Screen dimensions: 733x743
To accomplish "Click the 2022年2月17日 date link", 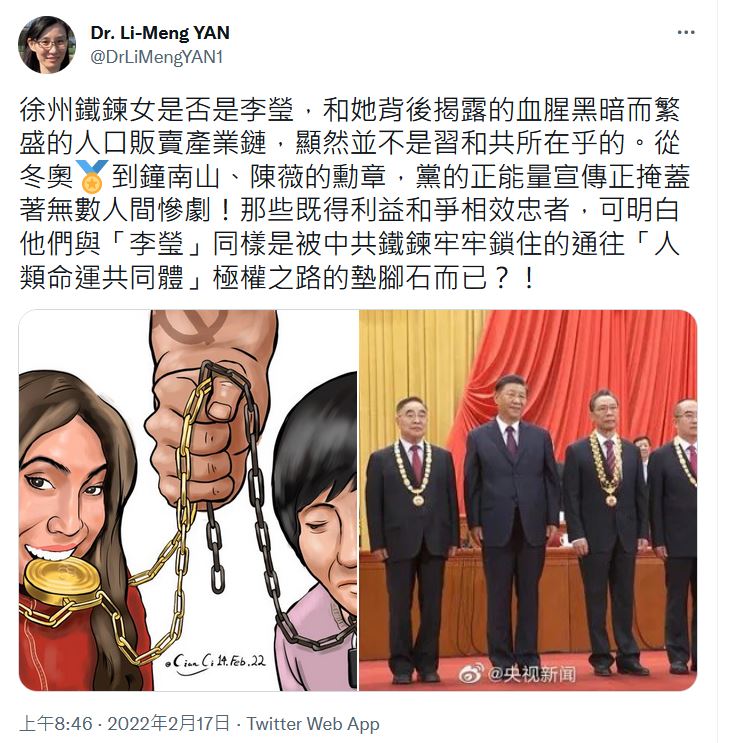I will pos(169,724).
